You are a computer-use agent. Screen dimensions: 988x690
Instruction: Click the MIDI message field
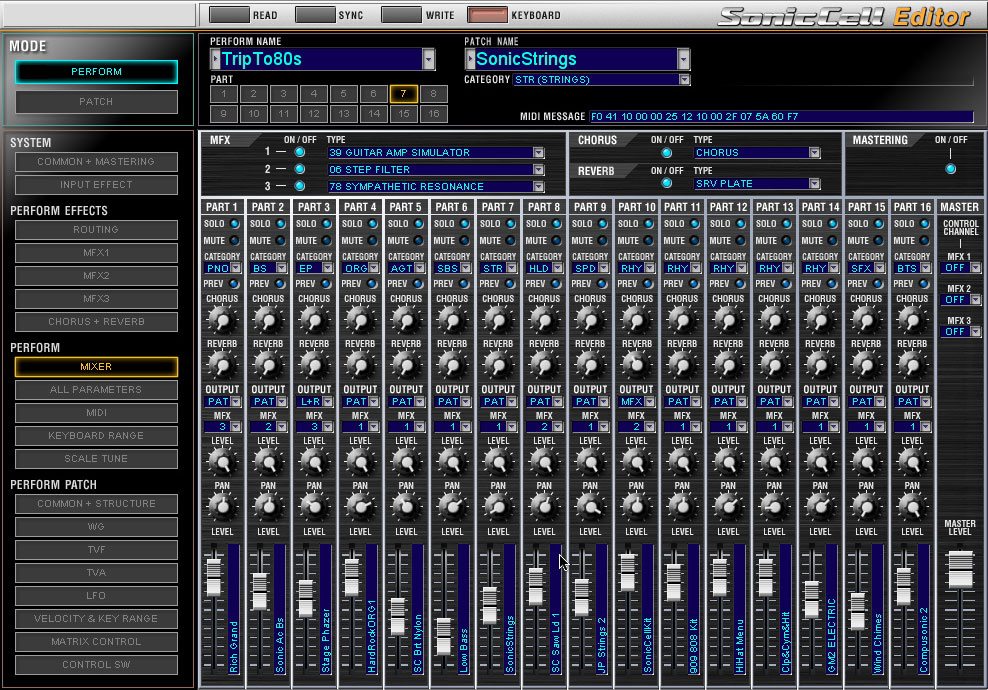781,117
